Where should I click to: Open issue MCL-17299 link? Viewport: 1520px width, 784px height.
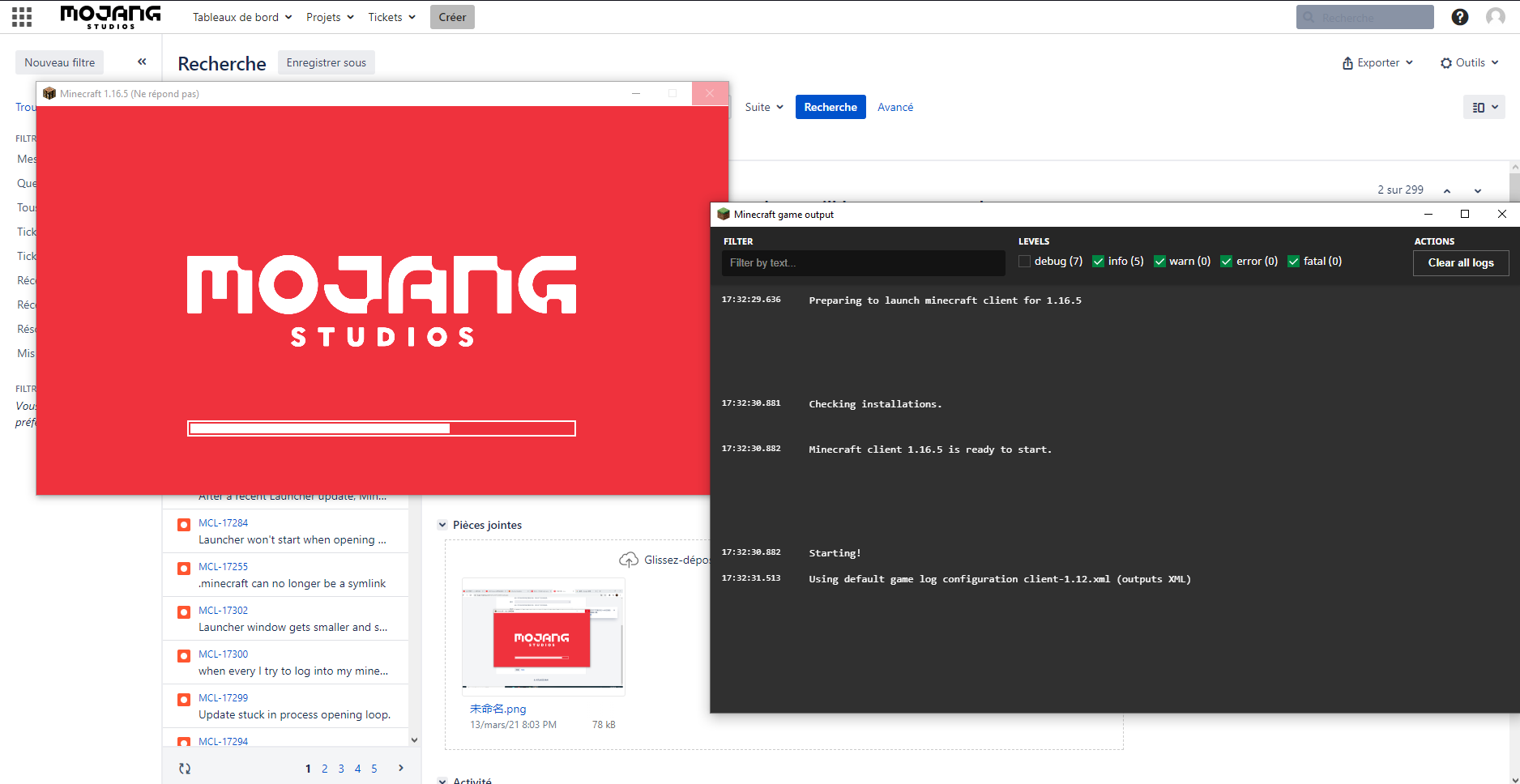pos(224,698)
